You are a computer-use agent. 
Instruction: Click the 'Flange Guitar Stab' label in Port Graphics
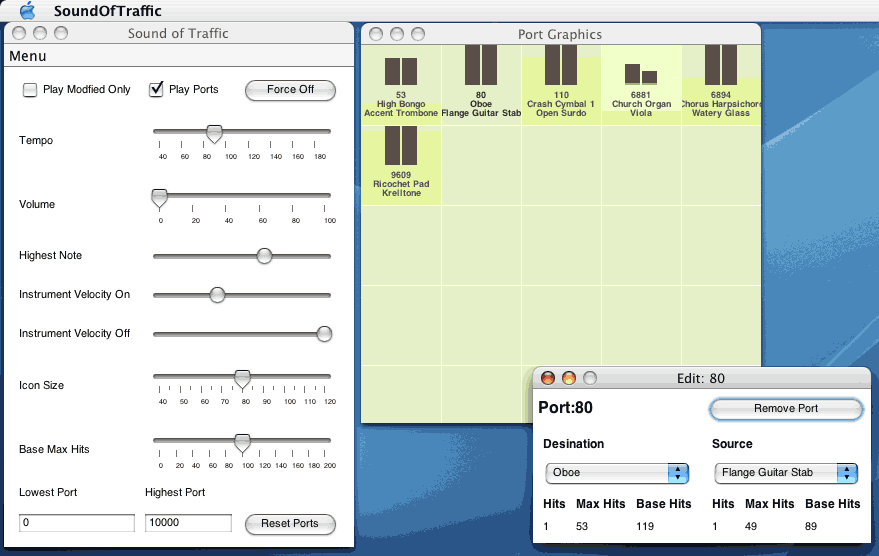tap(481, 113)
